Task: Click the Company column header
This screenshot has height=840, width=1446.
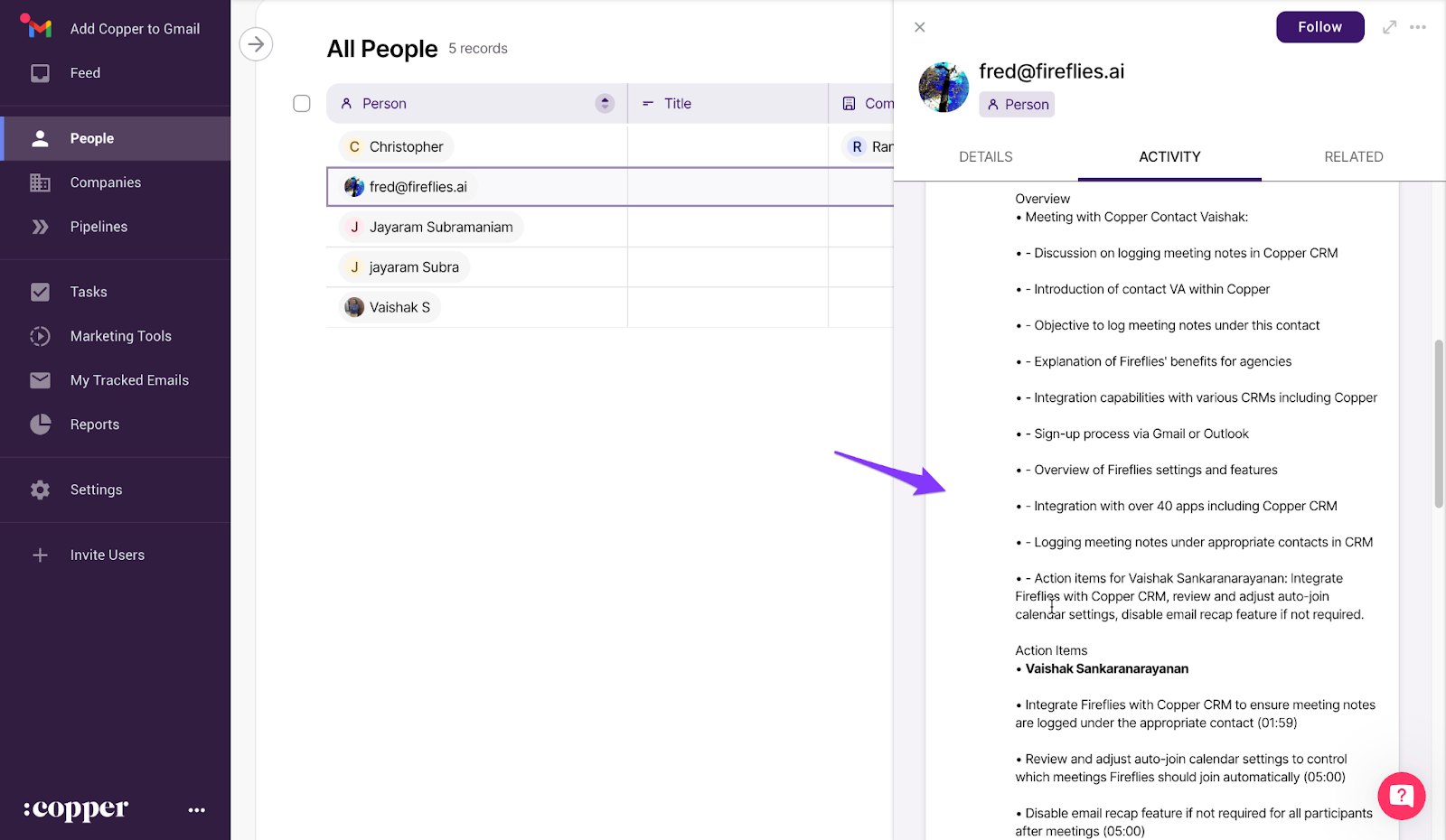Action: click(x=861, y=104)
